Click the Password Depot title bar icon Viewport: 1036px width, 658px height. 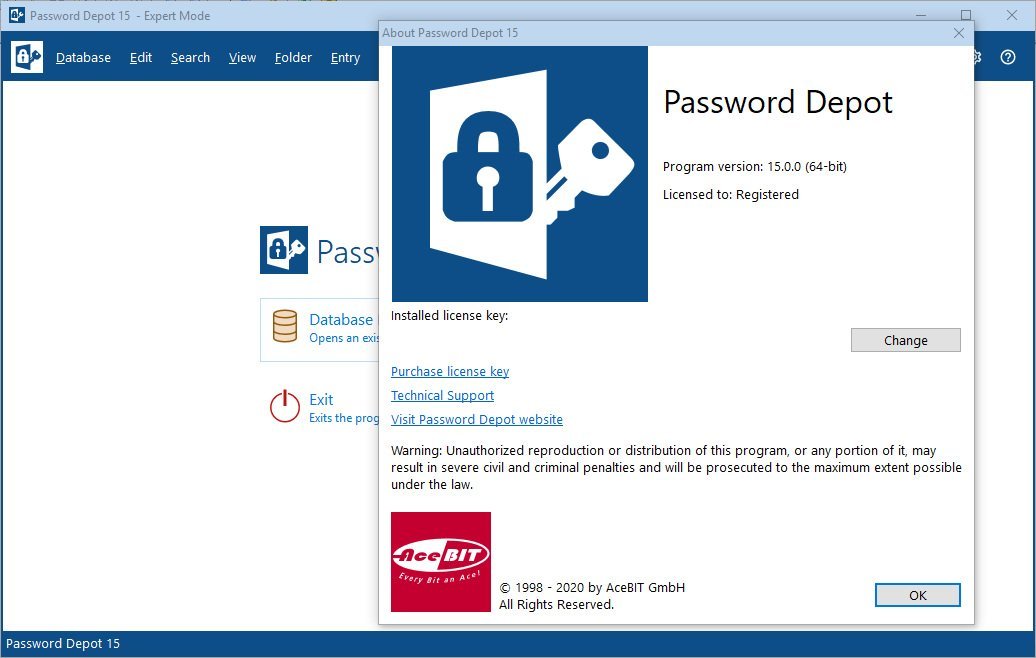pos(17,15)
